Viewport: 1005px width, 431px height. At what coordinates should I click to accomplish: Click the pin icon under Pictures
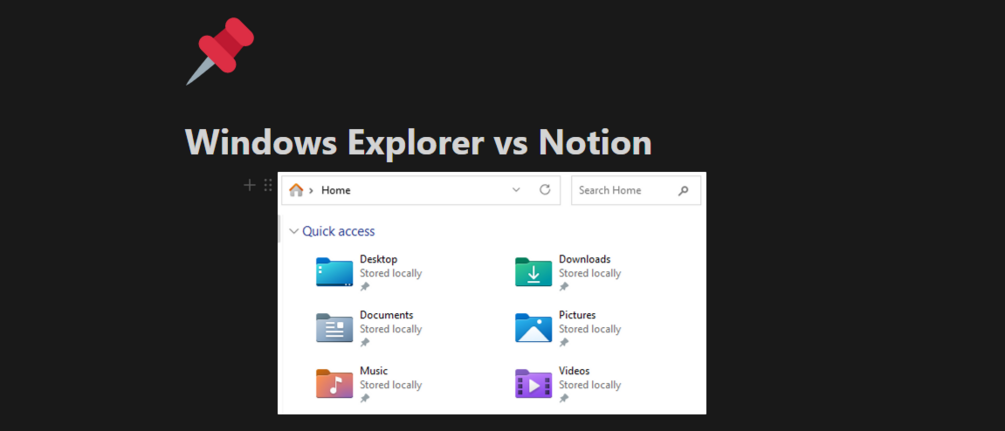click(x=564, y=342)
